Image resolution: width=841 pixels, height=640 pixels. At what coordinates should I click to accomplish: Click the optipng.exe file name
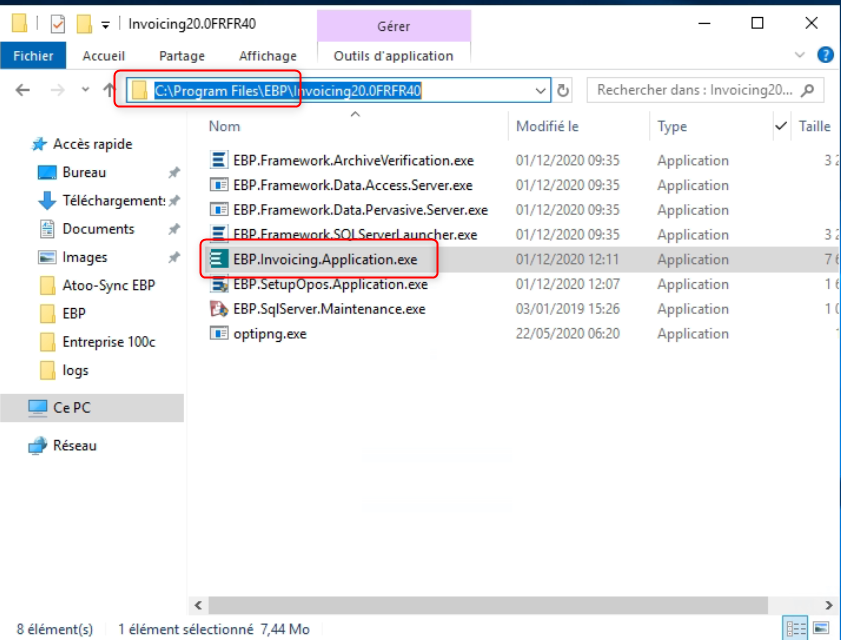click(270, 334)
